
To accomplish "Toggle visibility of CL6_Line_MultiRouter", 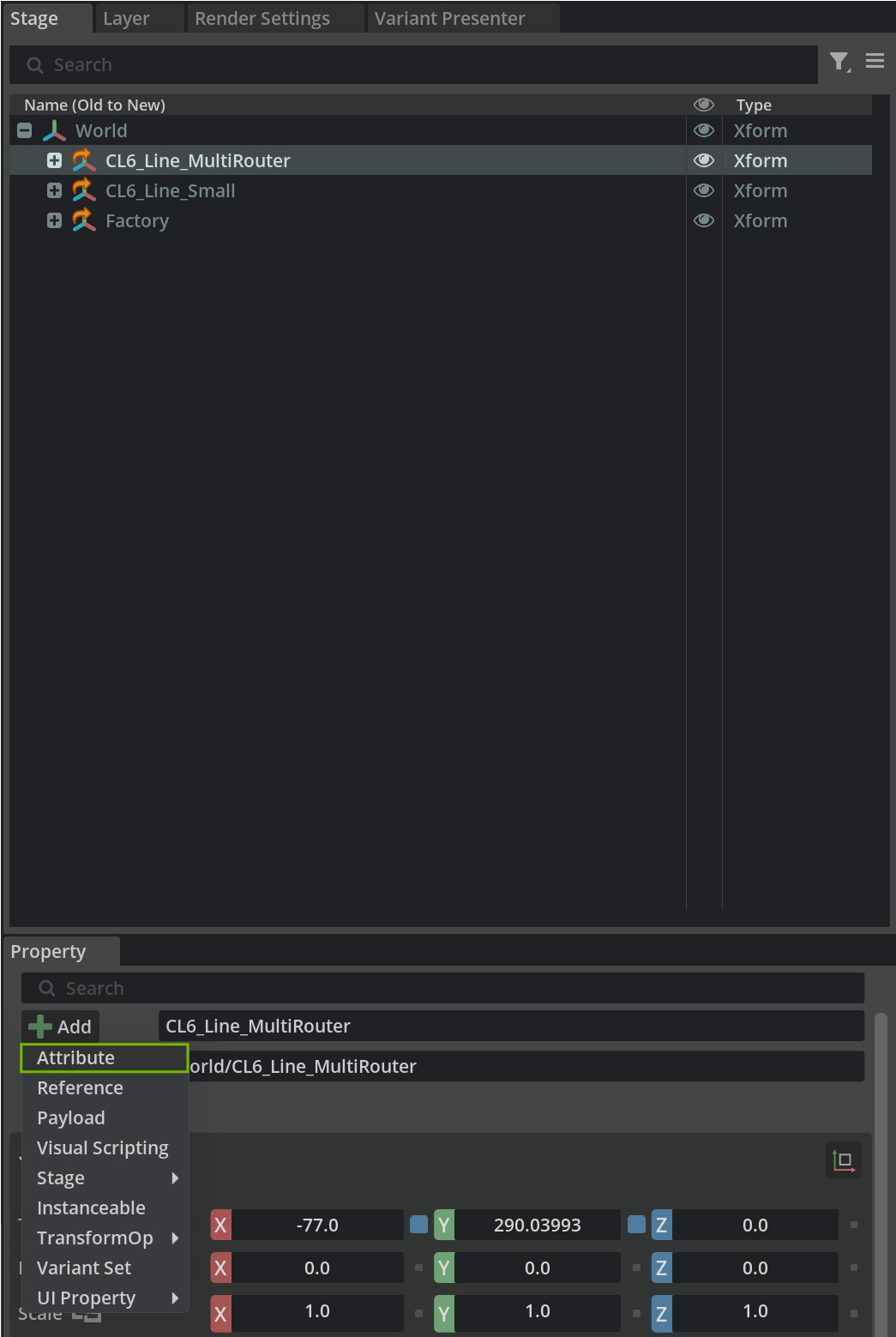I will point(704,160).
